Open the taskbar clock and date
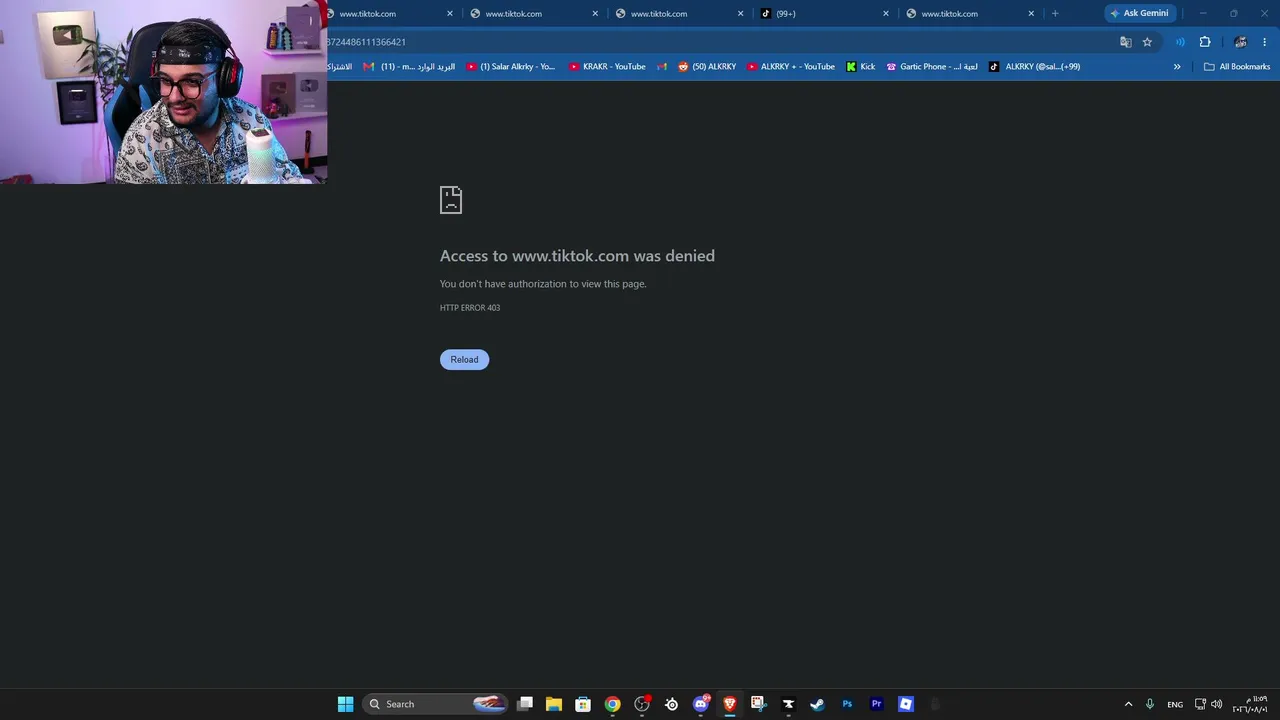1280x720 pixels. pos(1250,704)
